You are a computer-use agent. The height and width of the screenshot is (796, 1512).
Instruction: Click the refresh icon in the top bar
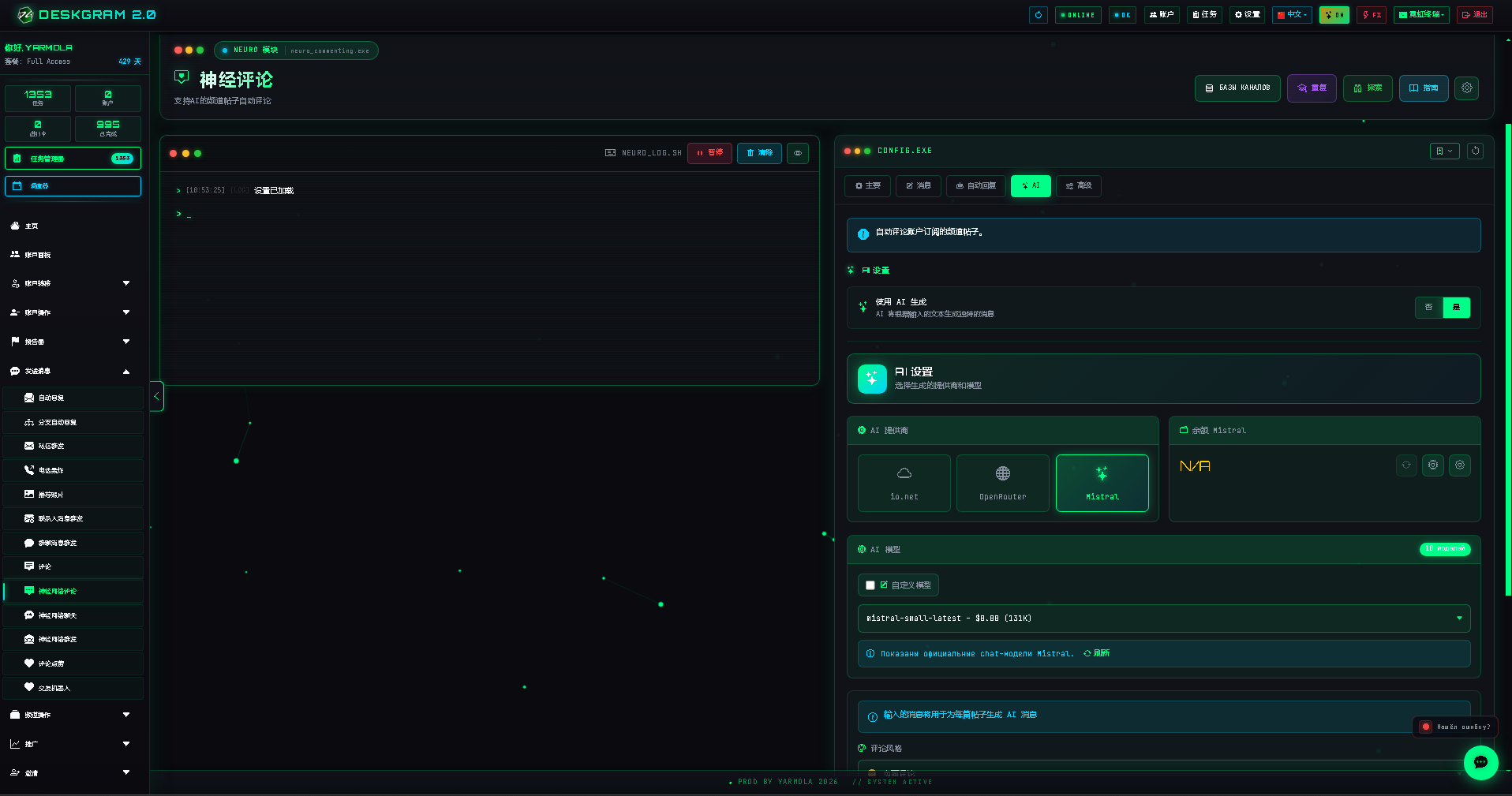(1038, 15)
